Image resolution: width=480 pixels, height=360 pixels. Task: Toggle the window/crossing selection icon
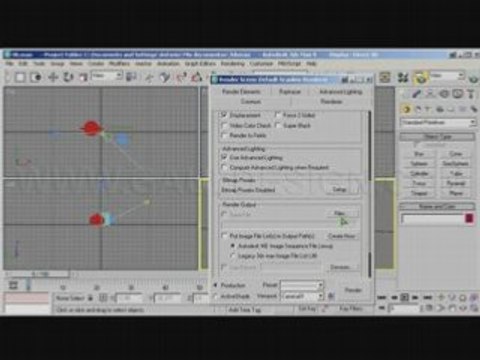[x=36, y=77]
